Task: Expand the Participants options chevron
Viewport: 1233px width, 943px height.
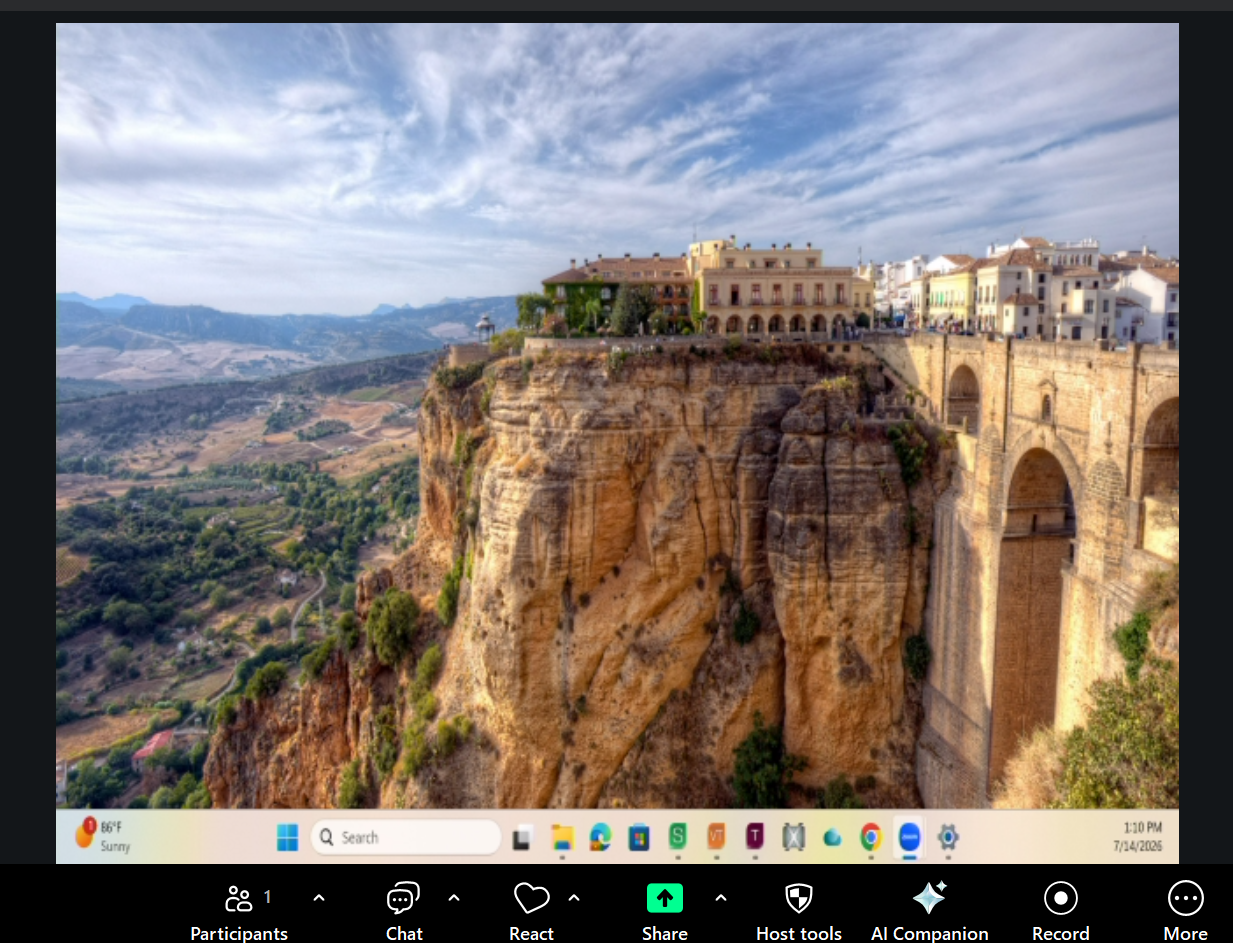Action: pos(319,898)
